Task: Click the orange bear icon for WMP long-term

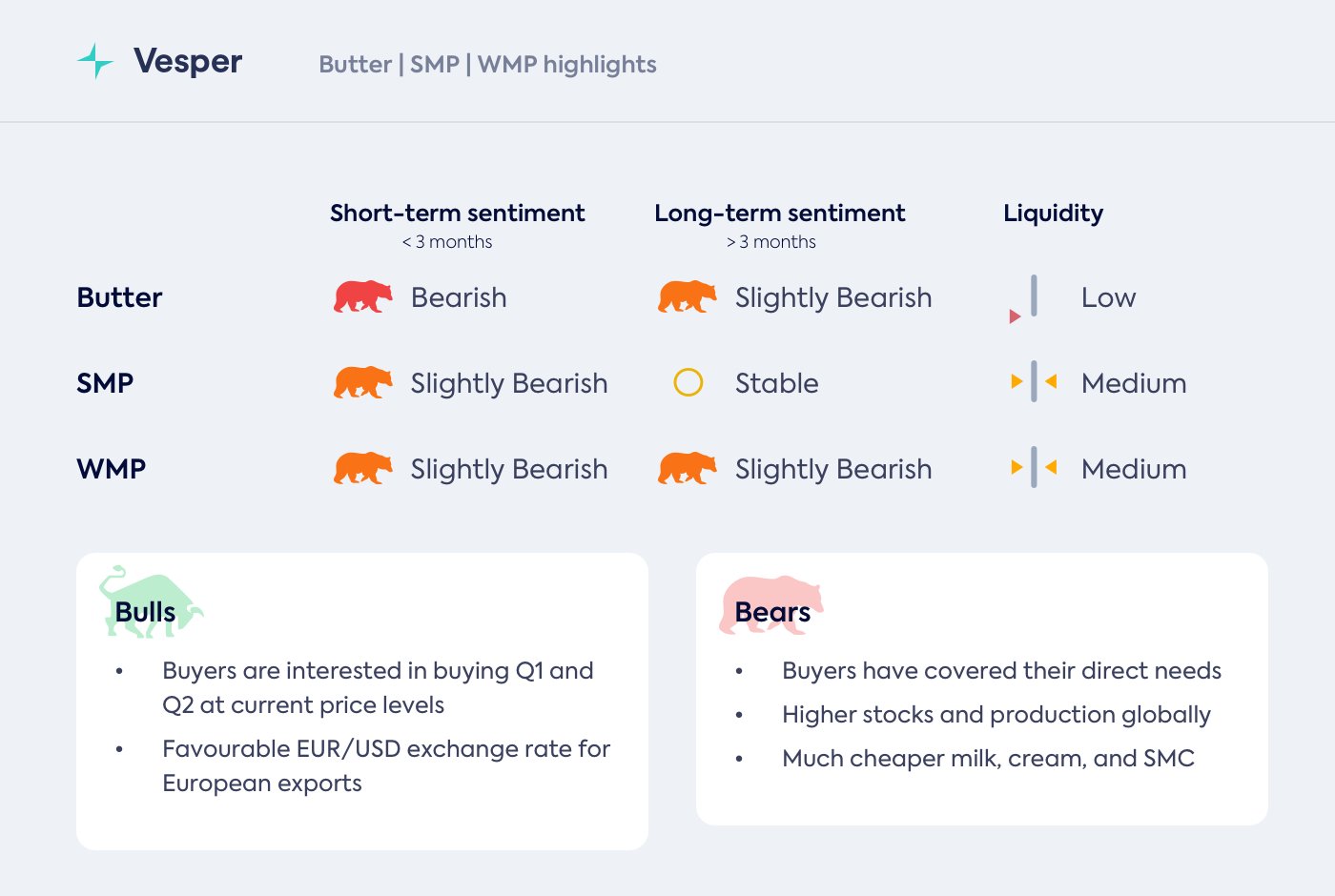Action: click(x=688, y=469)
